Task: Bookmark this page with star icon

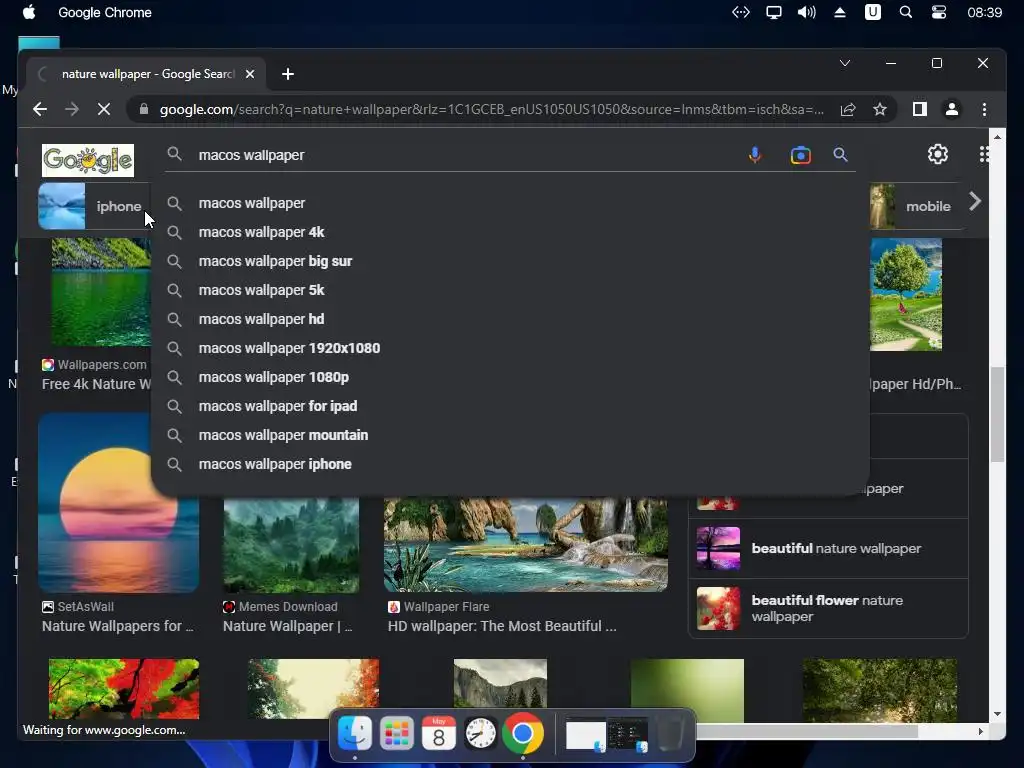Action: 880,109
